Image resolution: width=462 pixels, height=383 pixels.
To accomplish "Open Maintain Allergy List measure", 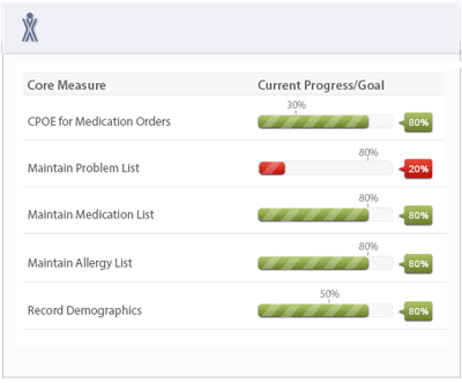I will tap(80, 263).
